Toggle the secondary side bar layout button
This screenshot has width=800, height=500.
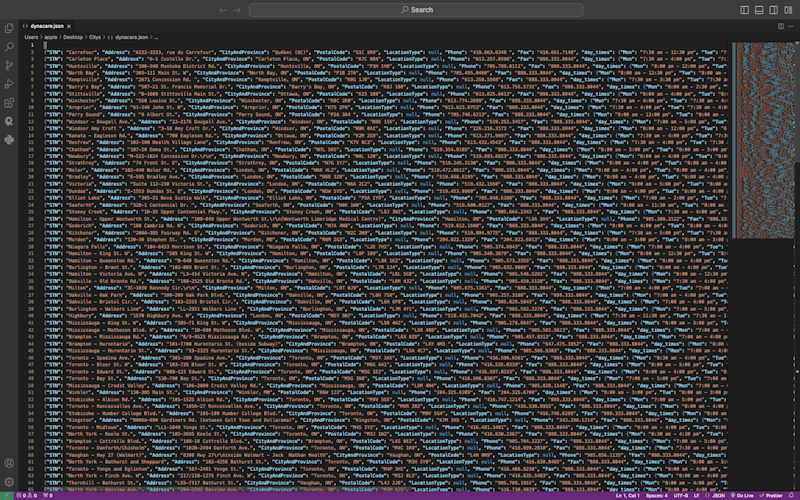coord(773,10)
